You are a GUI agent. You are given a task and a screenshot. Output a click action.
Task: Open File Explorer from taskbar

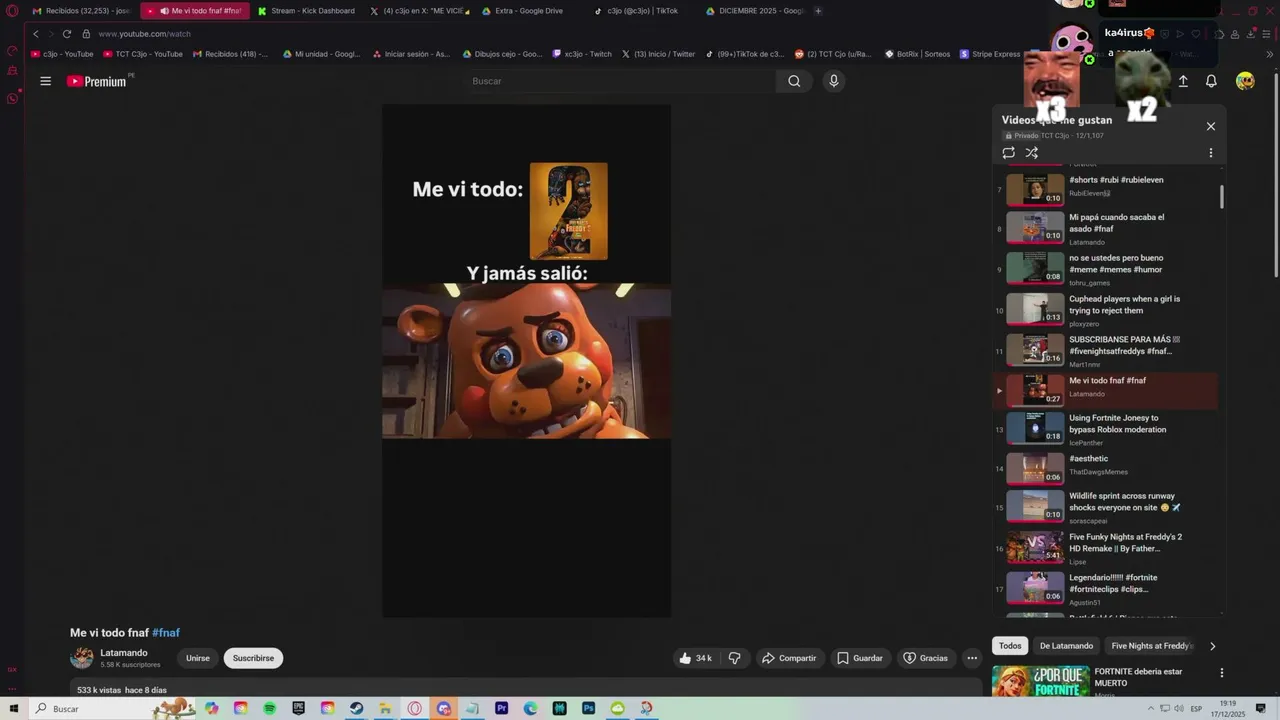pyautogui.click(x=385, y=708)
